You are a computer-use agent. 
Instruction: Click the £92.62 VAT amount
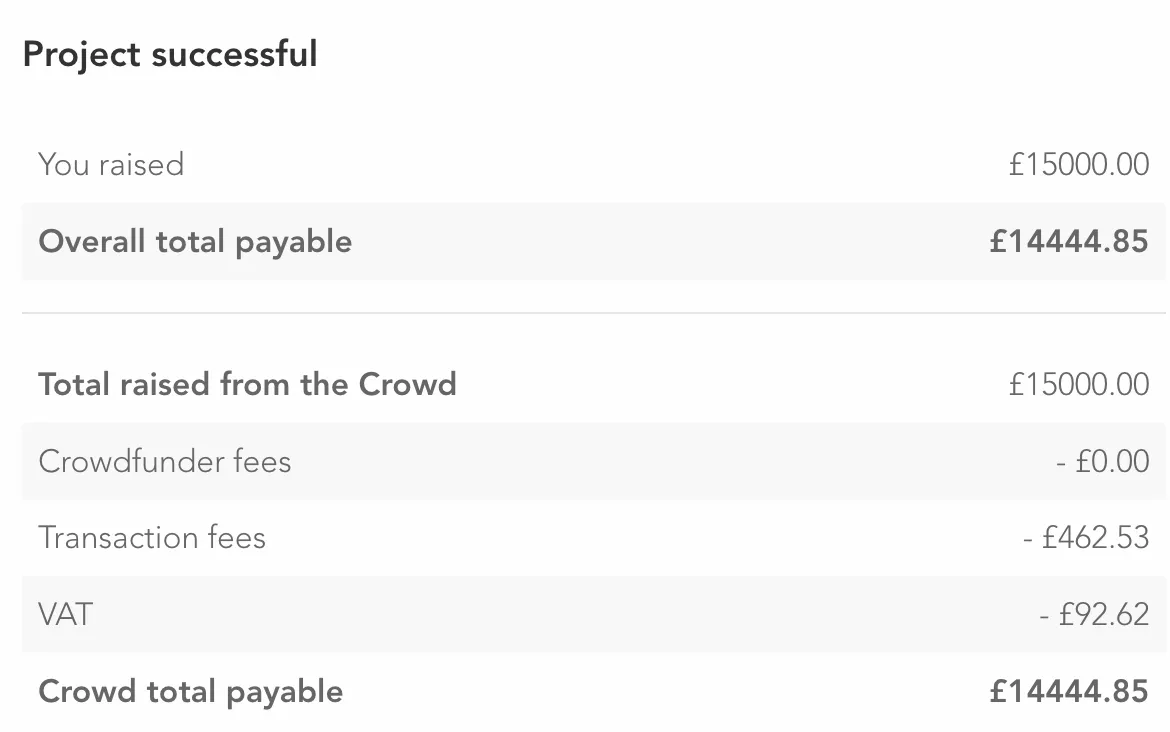click(1104, 614)
